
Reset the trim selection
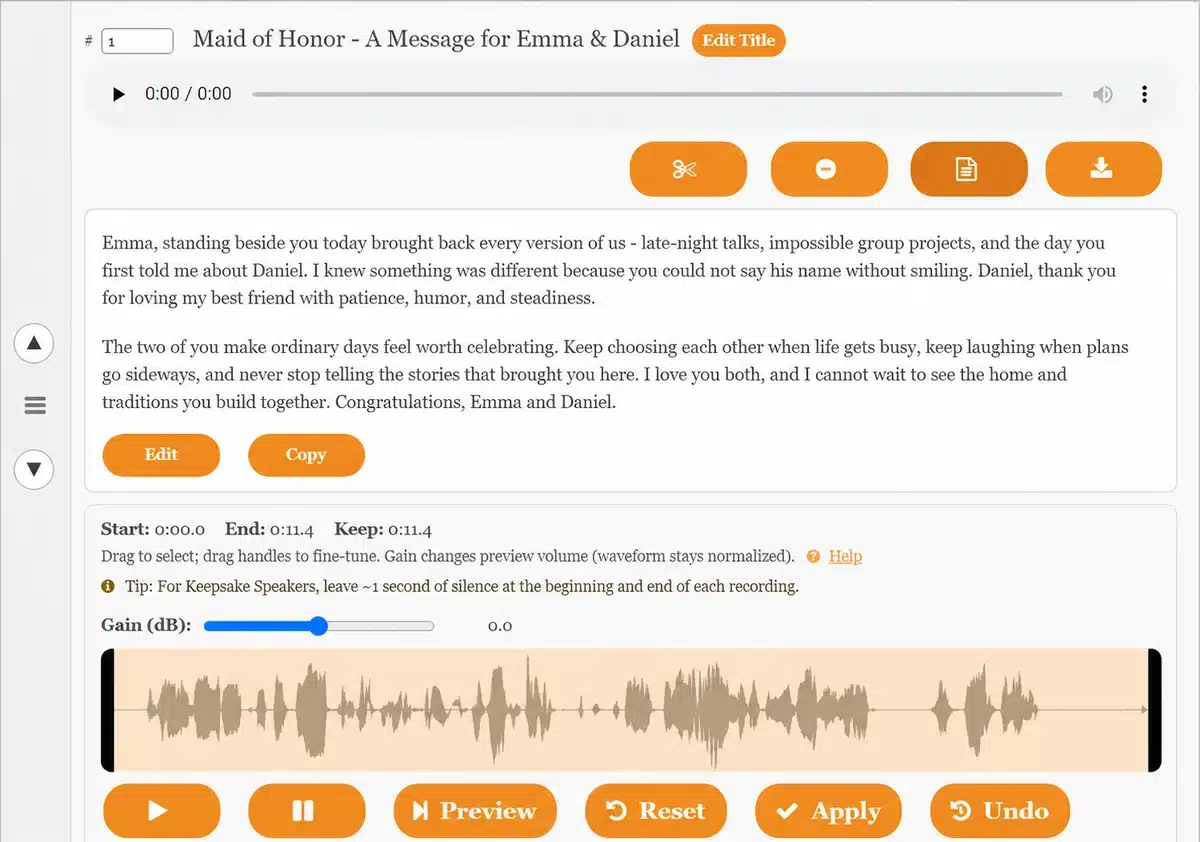coord(656,811)
